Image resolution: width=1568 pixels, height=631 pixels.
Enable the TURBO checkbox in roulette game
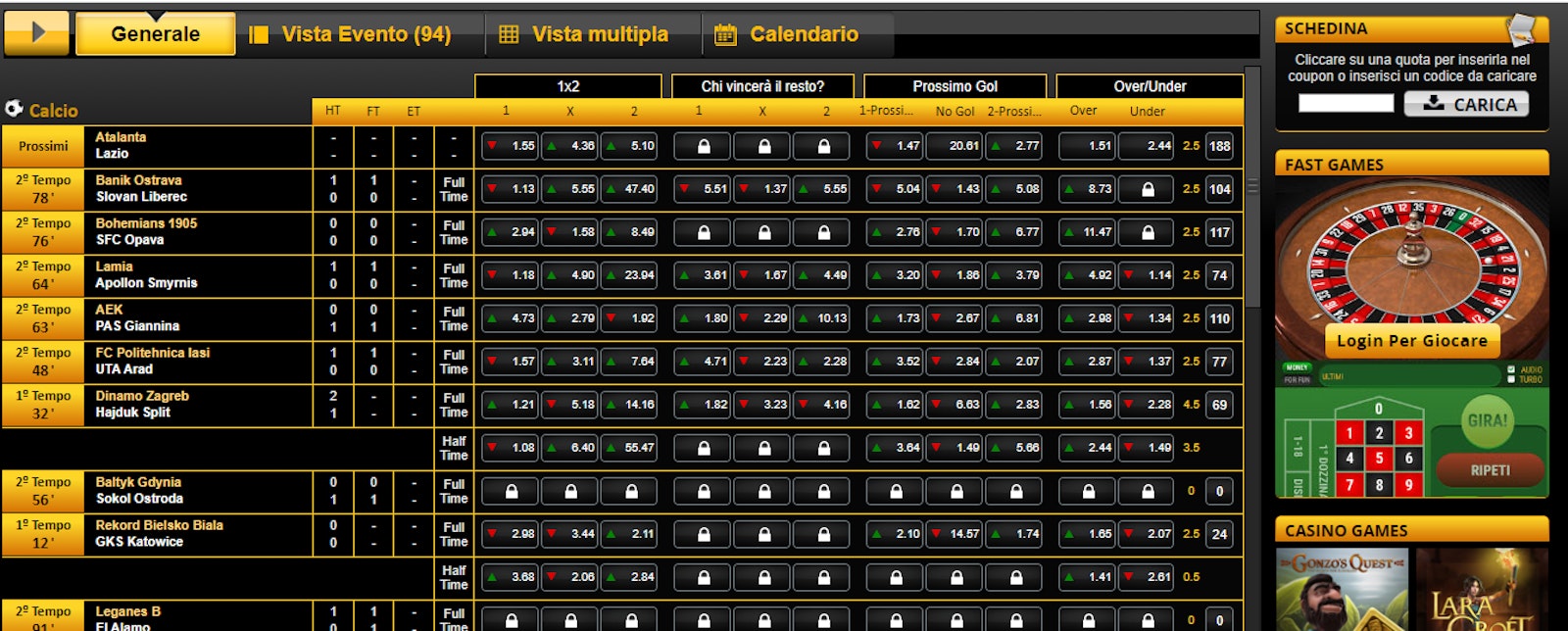coord(1510,379)
